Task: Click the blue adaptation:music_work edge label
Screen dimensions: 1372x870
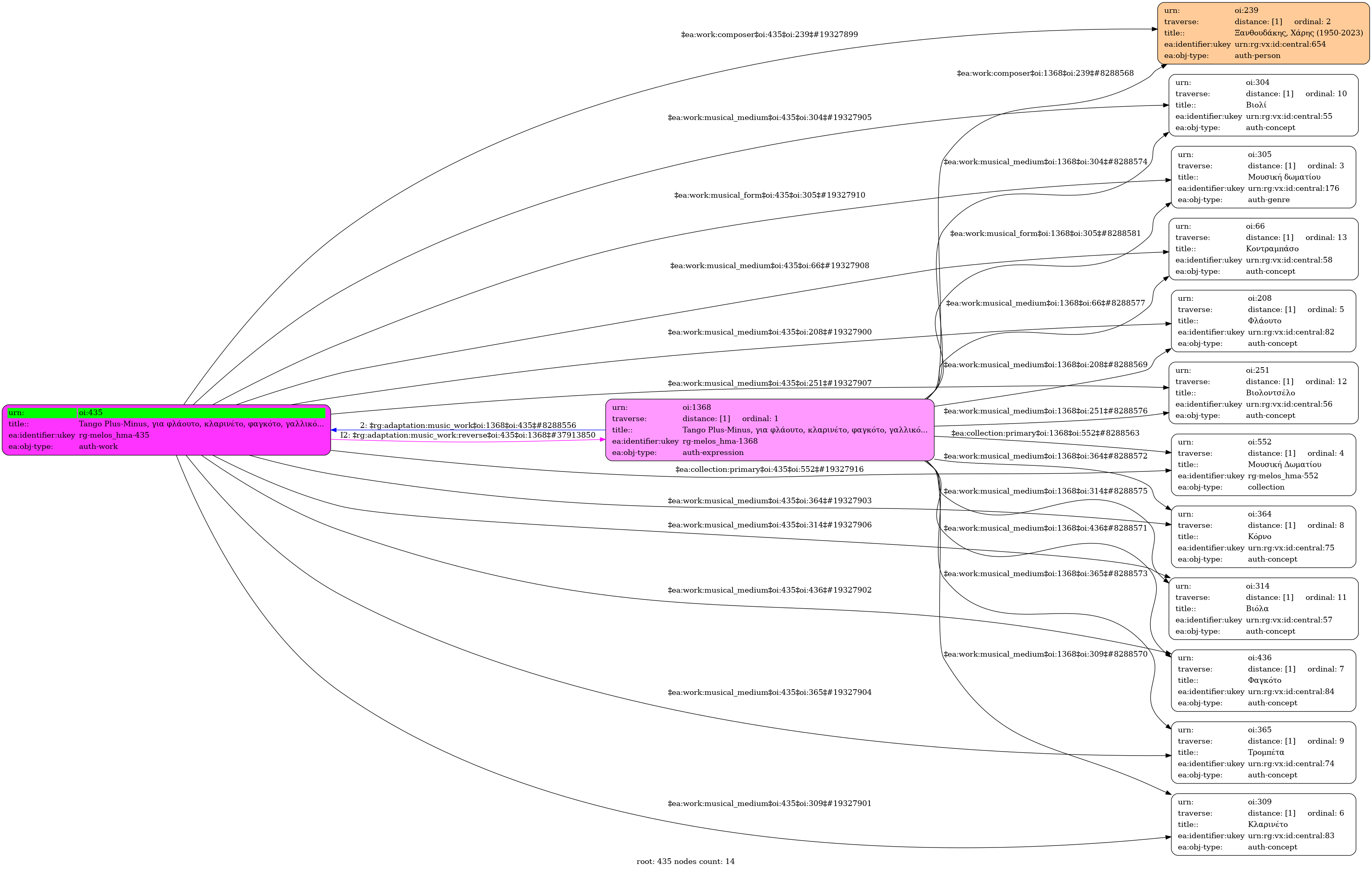Action: tap(468, 426)
